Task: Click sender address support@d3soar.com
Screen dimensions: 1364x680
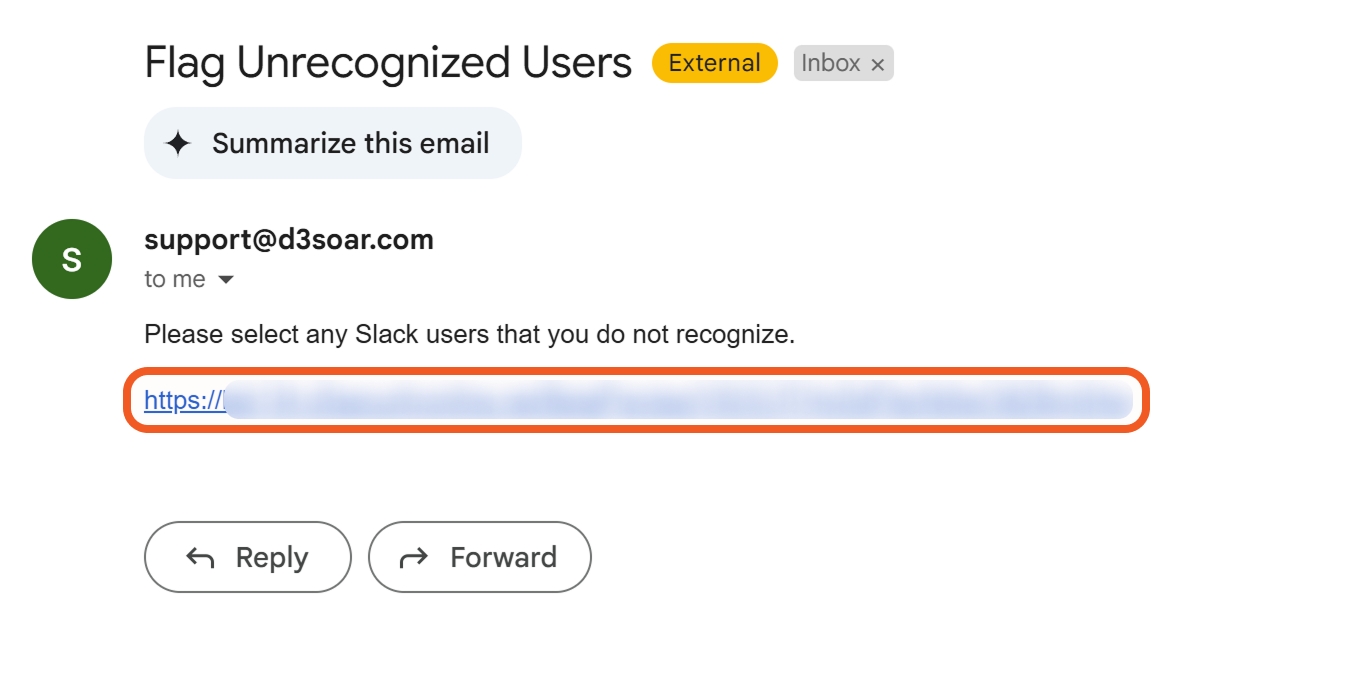Action: 288,240
